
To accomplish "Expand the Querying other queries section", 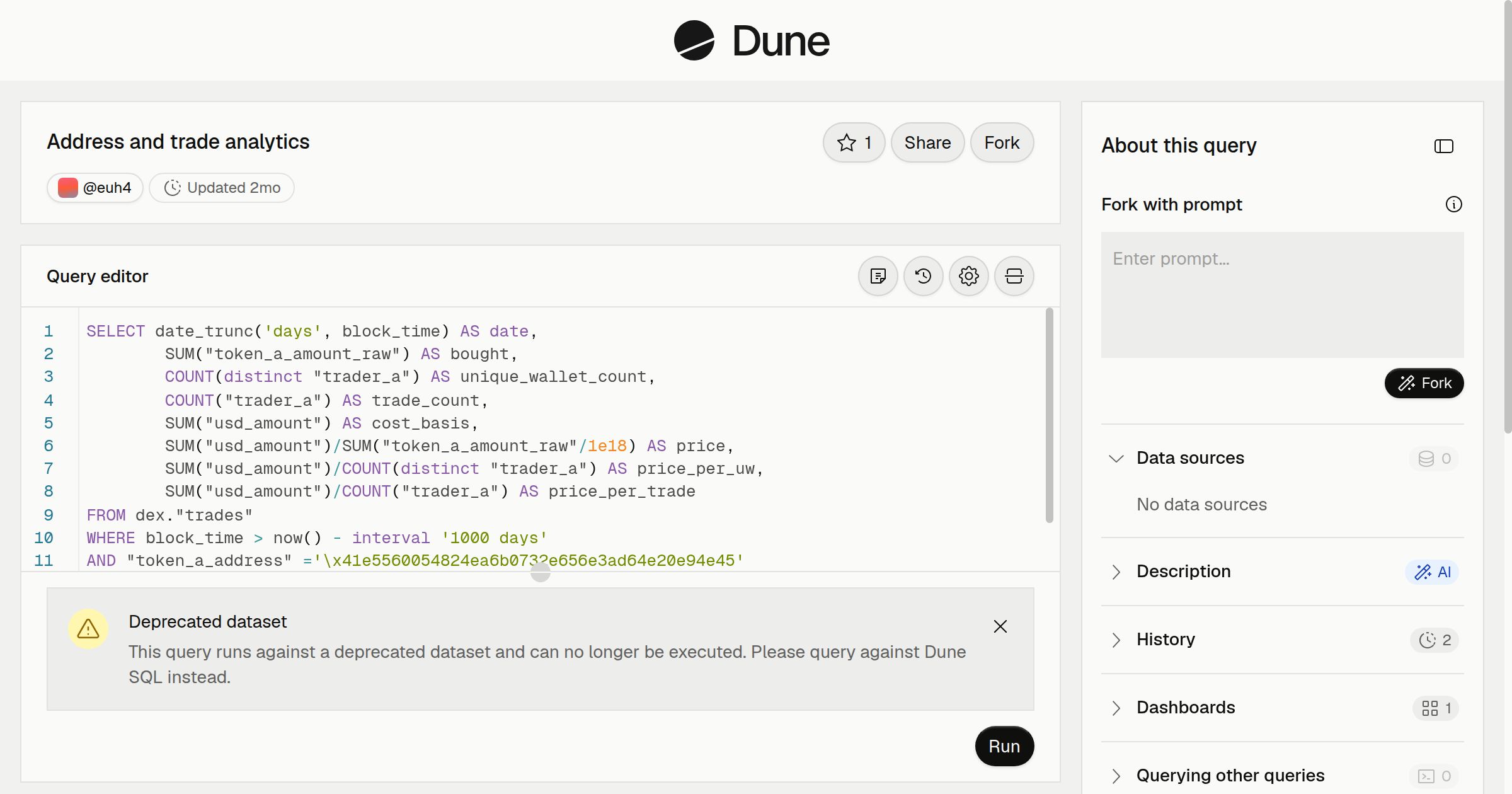I will (x=1116, y=776).
